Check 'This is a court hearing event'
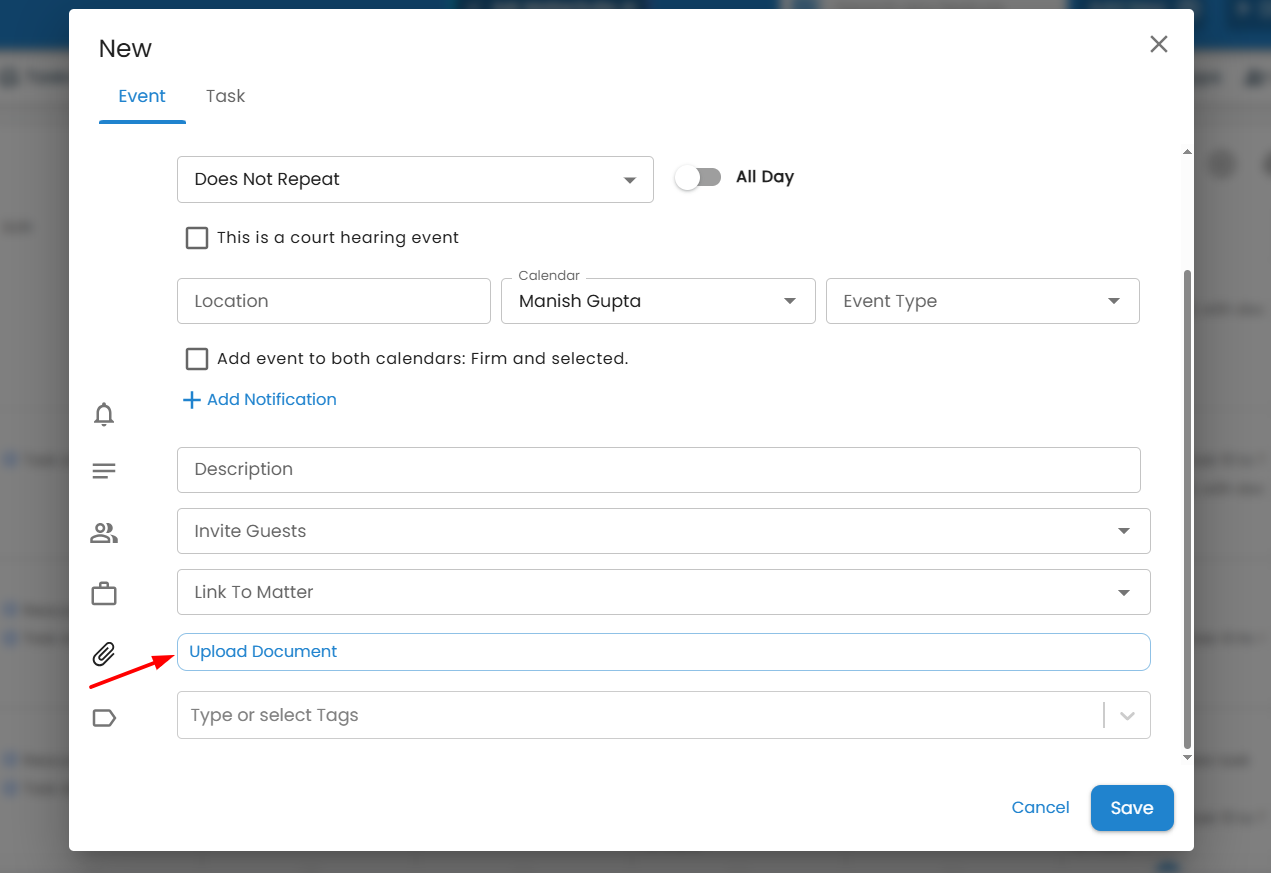 [197, 238]
